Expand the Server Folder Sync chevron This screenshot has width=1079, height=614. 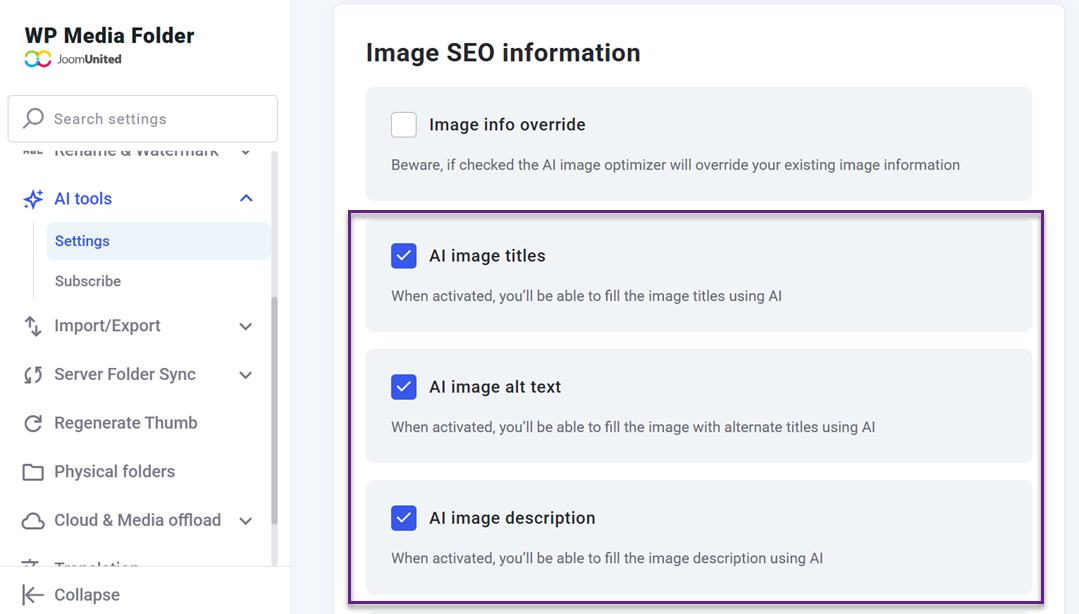(x=246, y=375)
